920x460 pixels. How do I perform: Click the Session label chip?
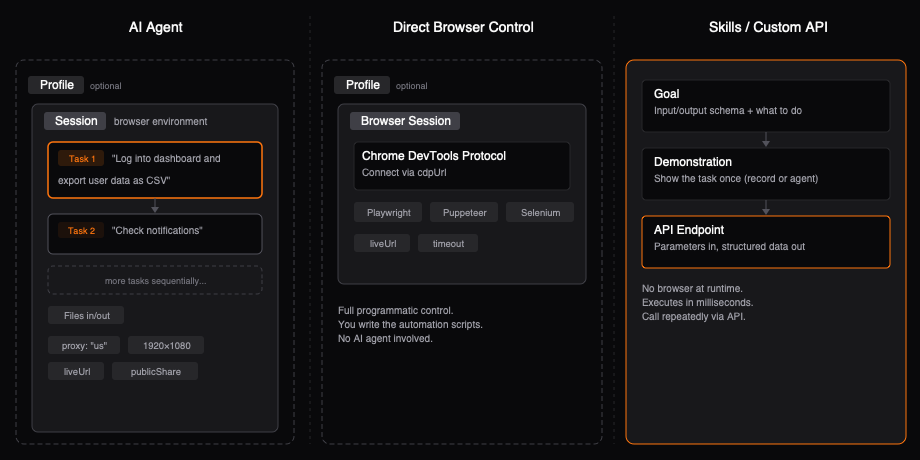pyautogui.click(x=75, y=121)
